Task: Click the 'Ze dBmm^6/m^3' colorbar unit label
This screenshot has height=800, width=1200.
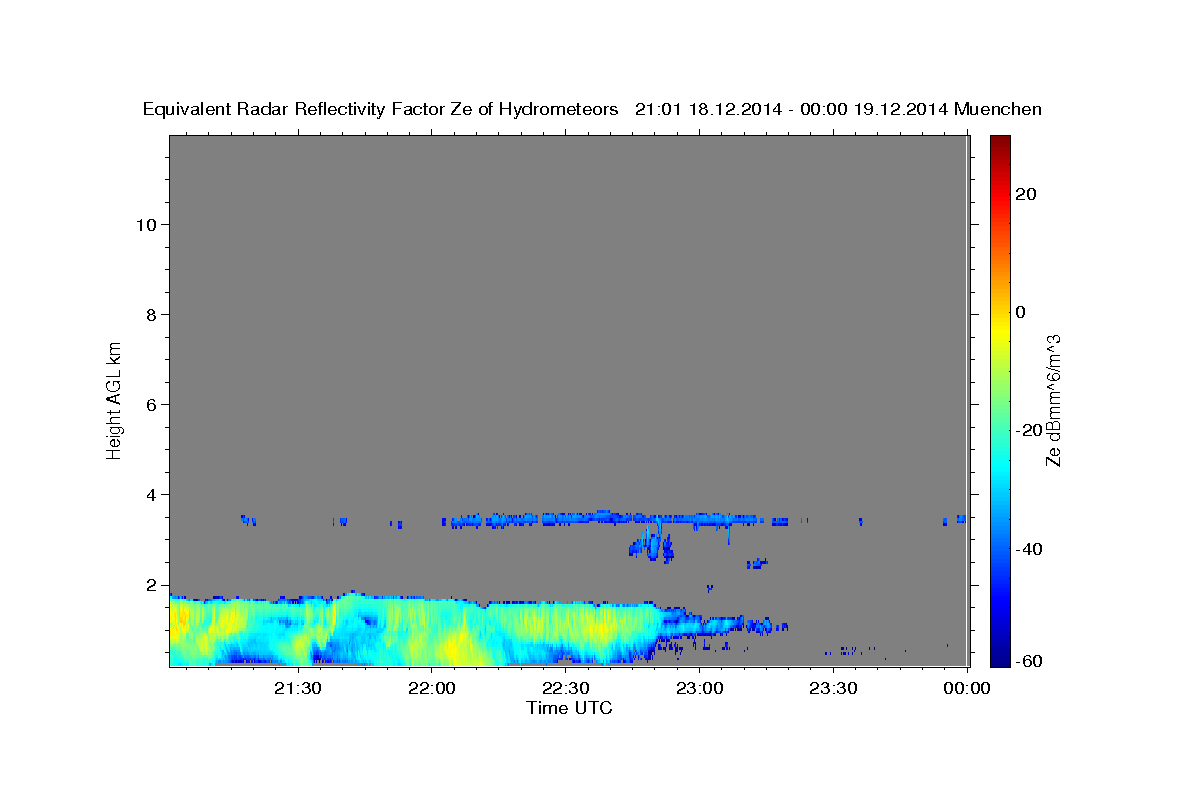Action: pyautogui.click(x=1053, y=400)
